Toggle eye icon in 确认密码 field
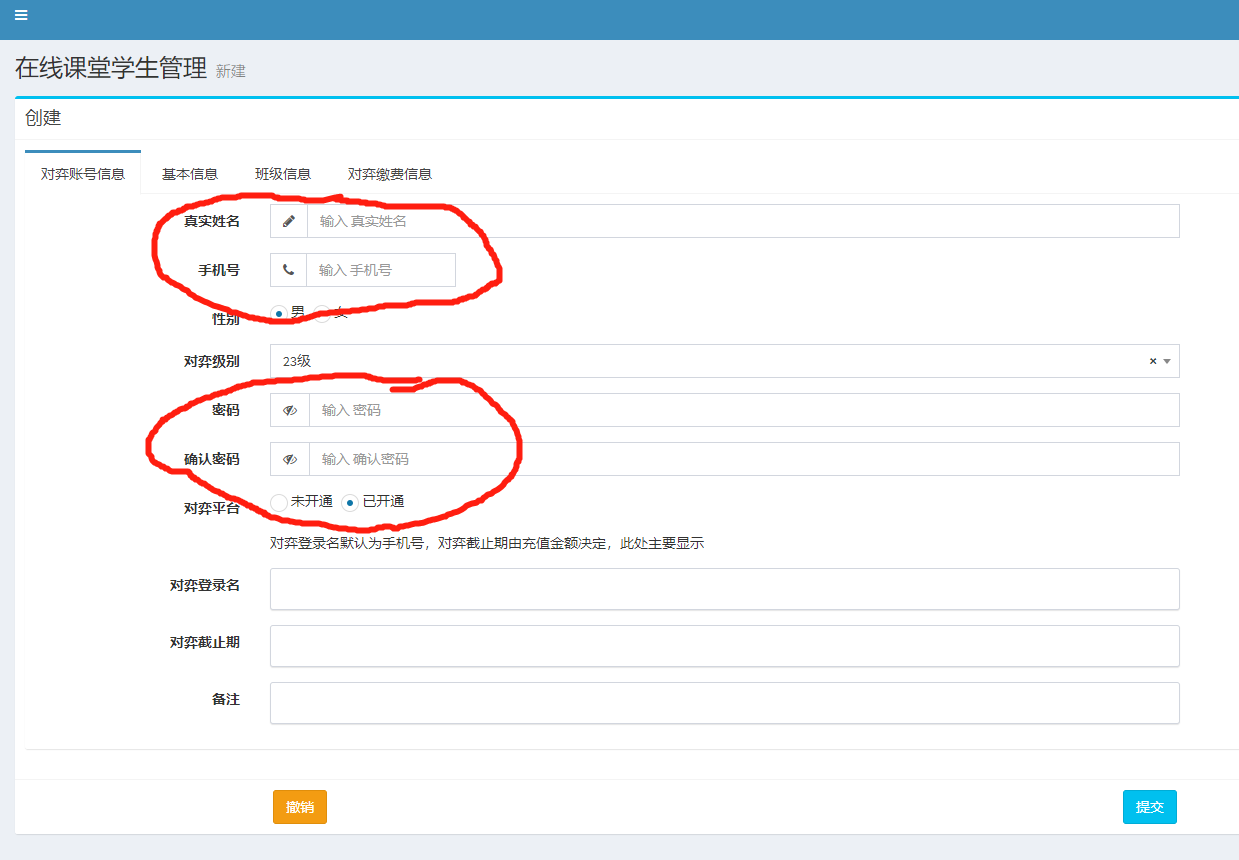 (x=290, y=459)
